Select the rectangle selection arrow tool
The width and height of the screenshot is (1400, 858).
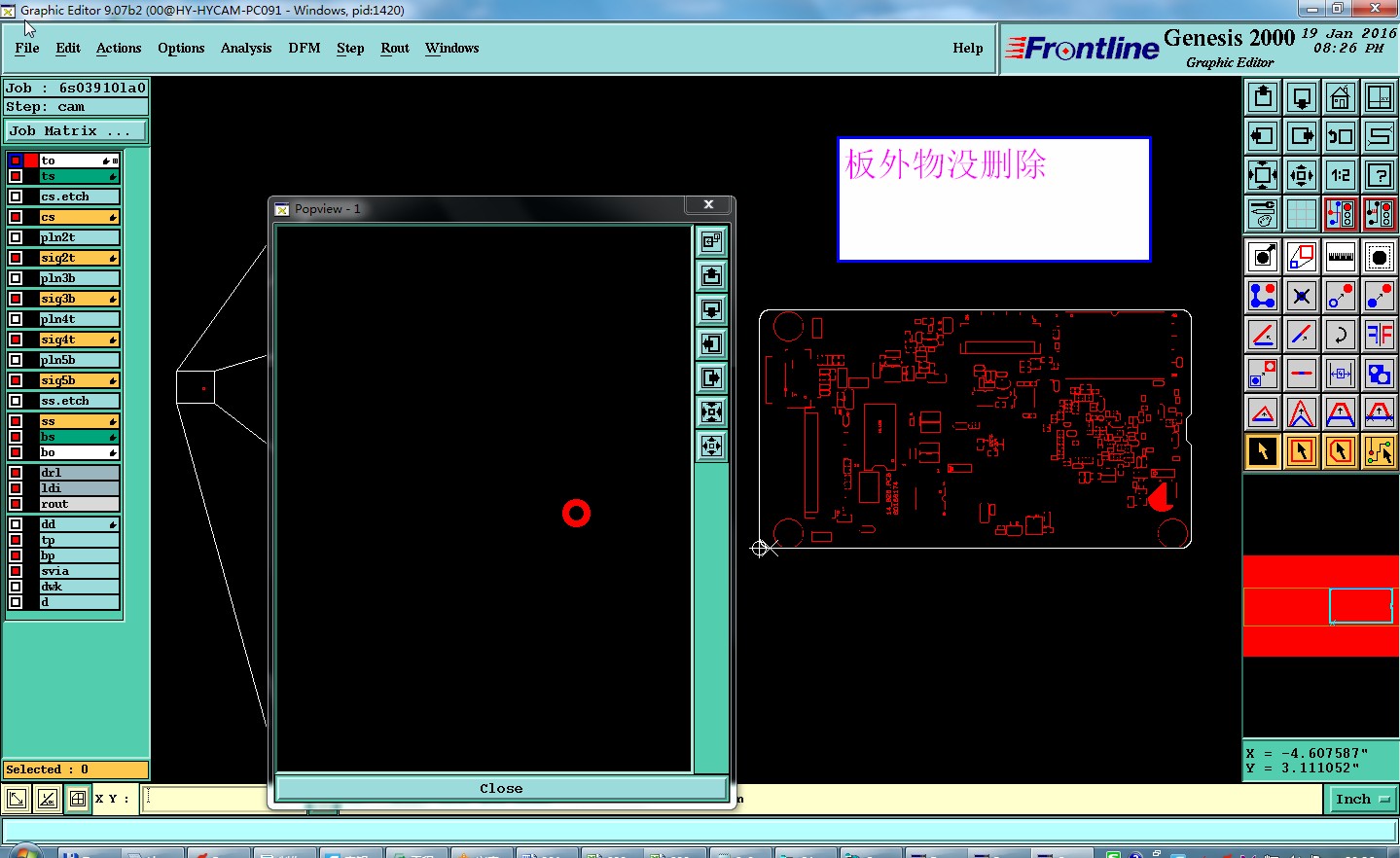click(x=1302, y=451)
